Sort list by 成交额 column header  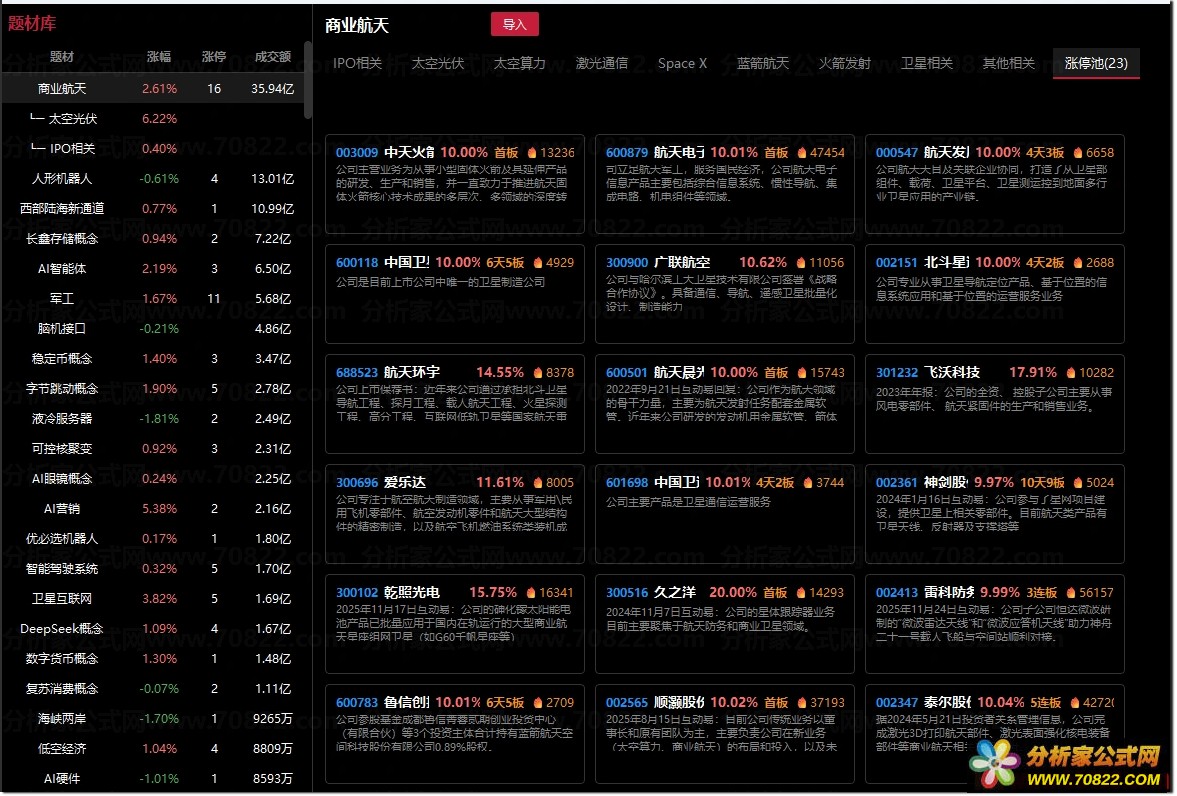[273, 57]
